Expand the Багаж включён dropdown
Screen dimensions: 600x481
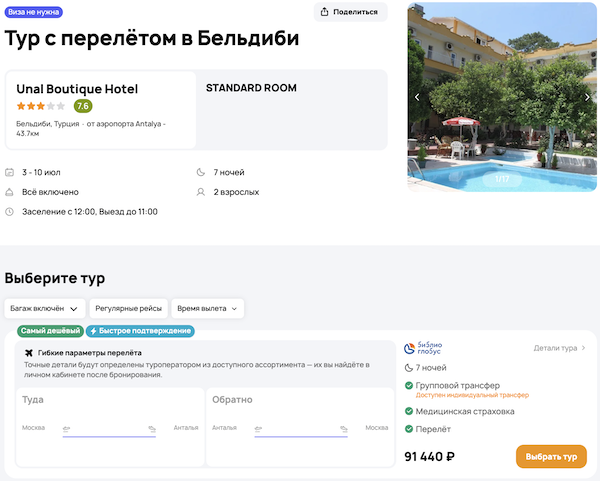click(44, 309)
